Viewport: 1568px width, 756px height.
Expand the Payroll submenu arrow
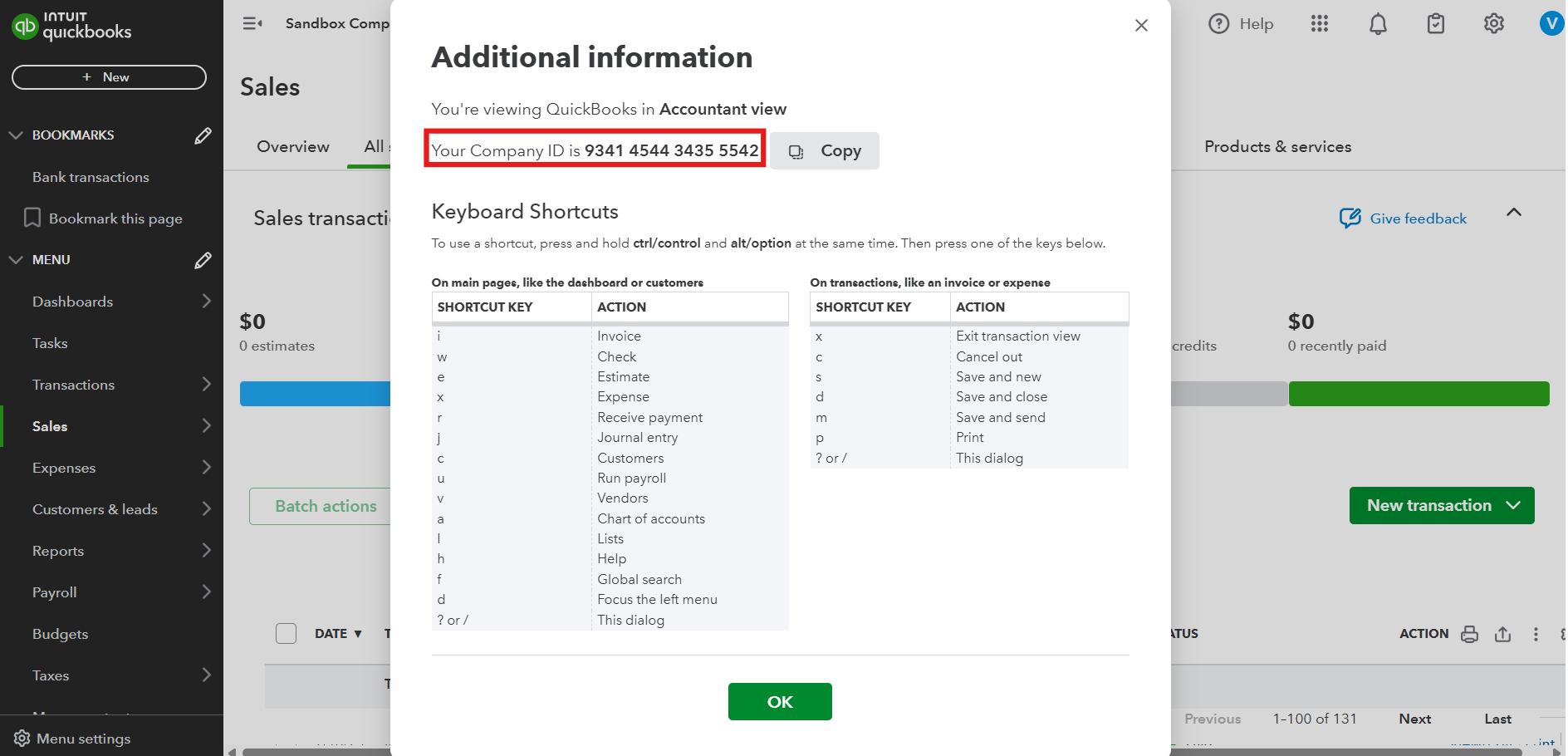click(207, 592)
